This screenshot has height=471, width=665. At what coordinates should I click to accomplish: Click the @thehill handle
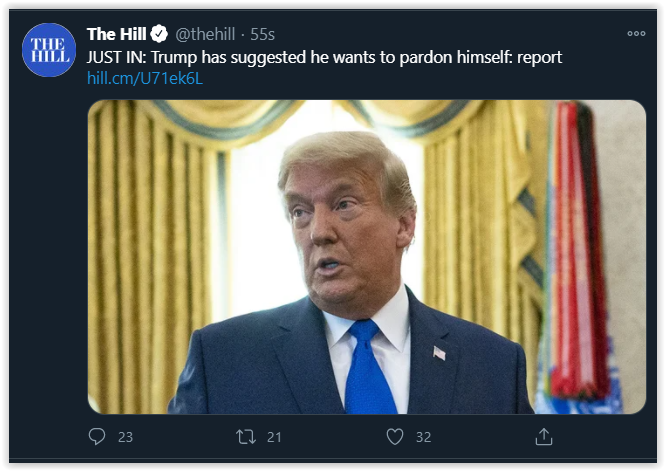(x=205, y=34)
